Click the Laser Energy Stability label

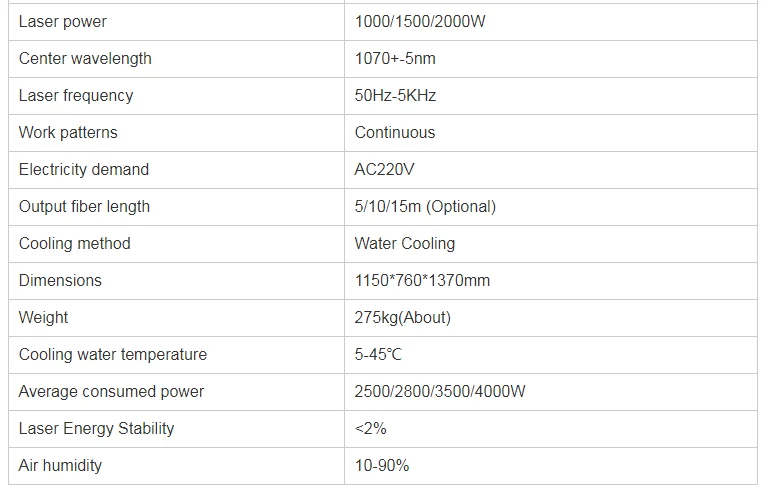96,428
